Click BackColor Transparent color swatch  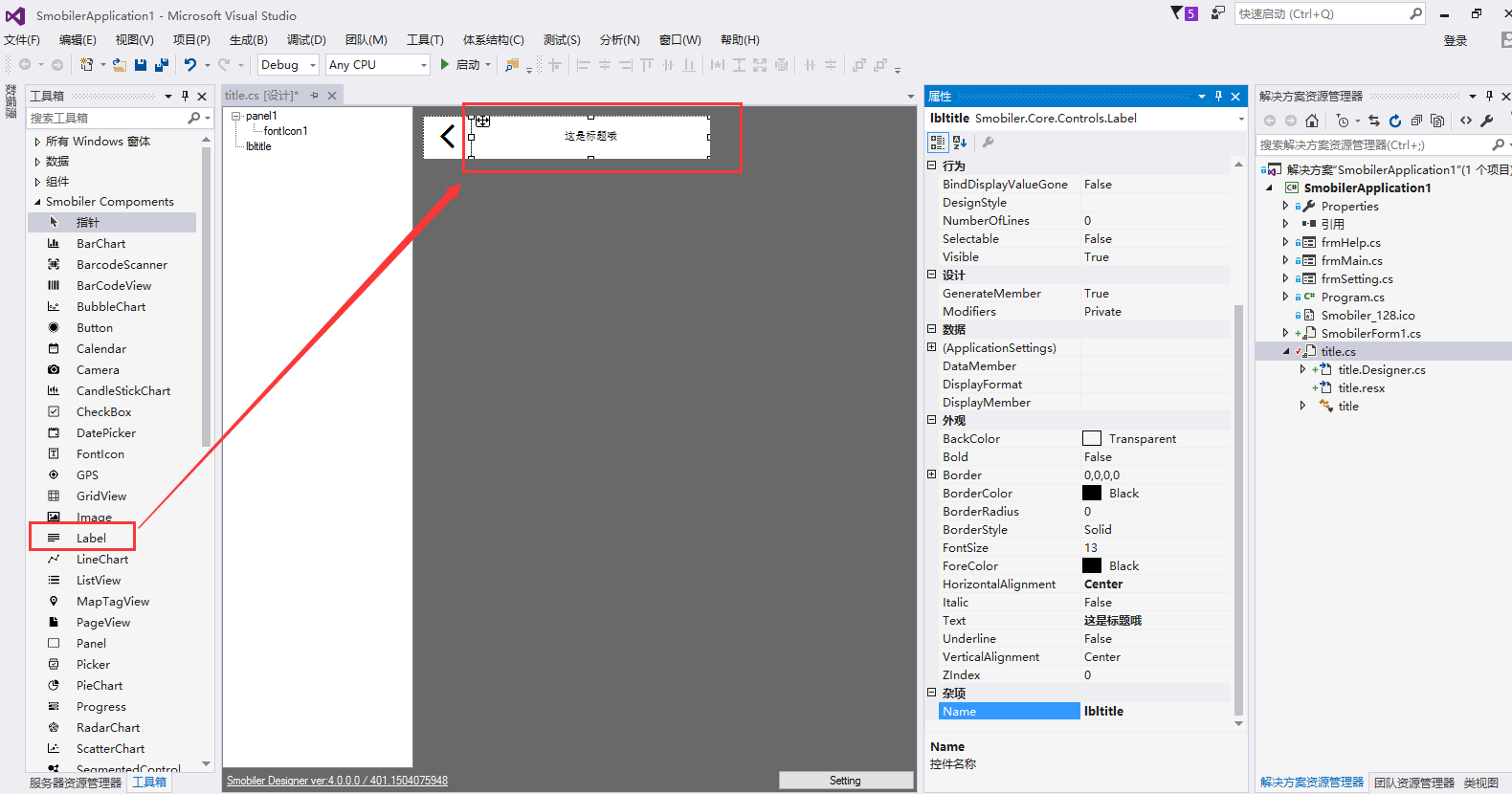1092,438
